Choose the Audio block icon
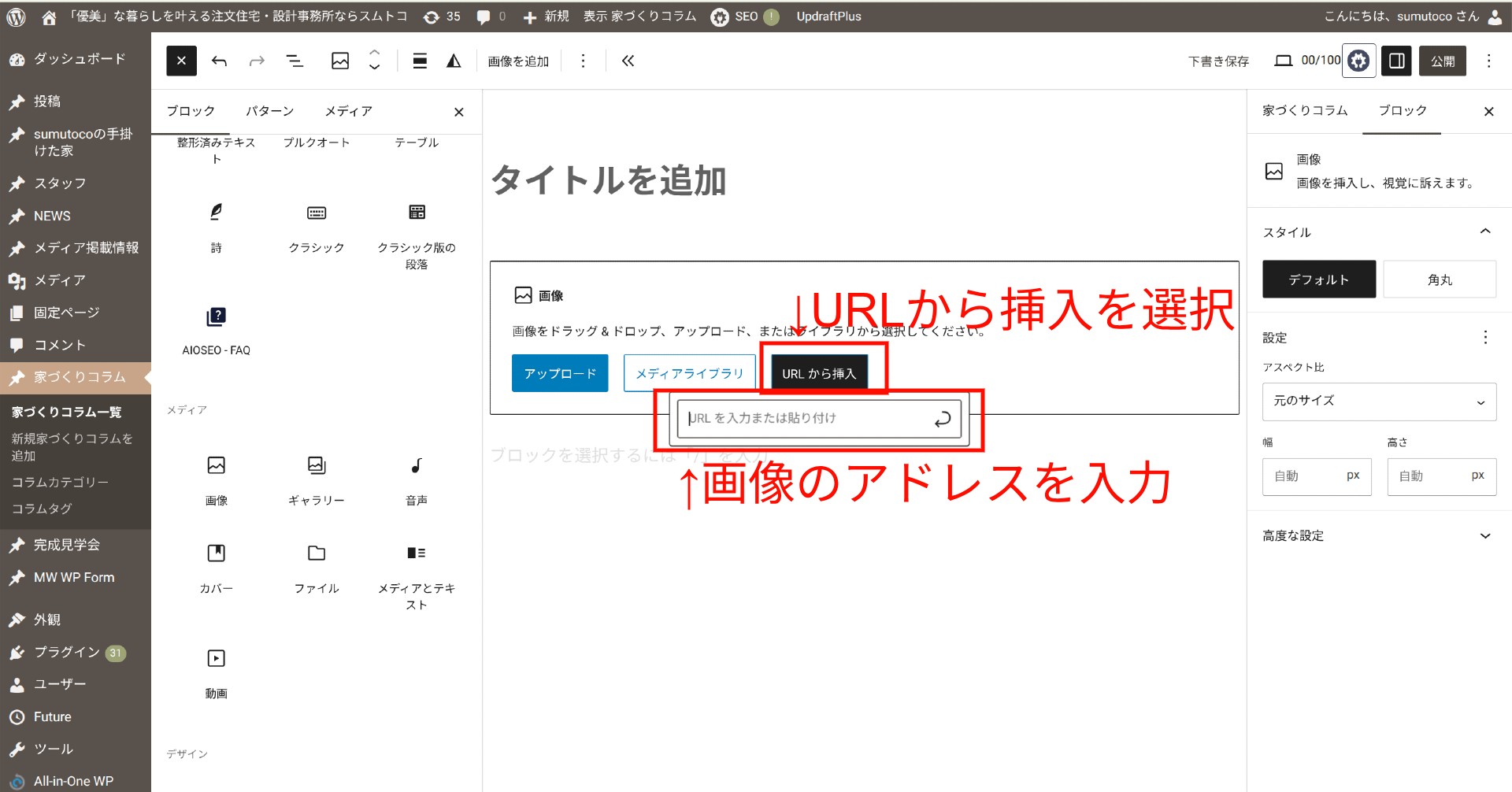 pyautogui.click(x=417, y=466)
